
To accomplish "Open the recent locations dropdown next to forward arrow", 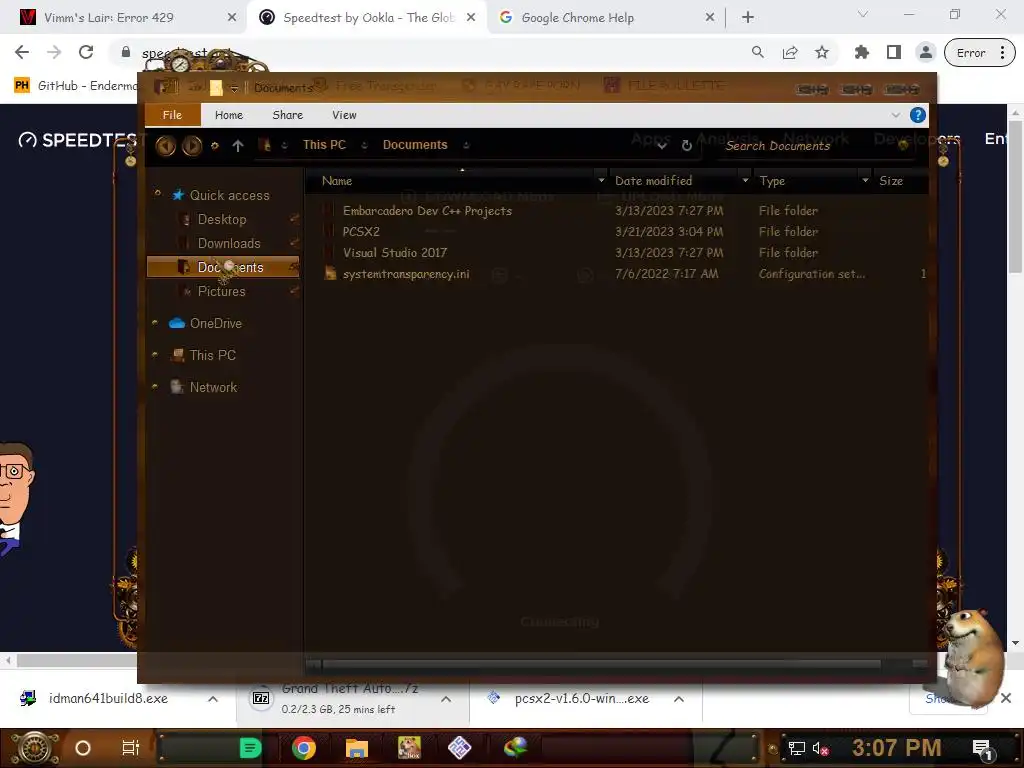I will coord(214,146).
